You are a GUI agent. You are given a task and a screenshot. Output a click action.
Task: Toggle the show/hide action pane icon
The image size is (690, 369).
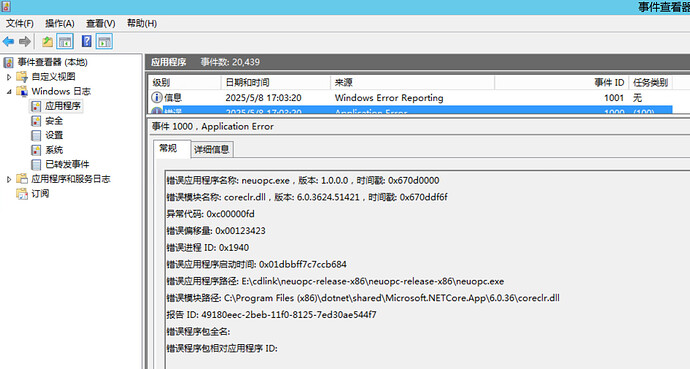(x=104, y=42)
